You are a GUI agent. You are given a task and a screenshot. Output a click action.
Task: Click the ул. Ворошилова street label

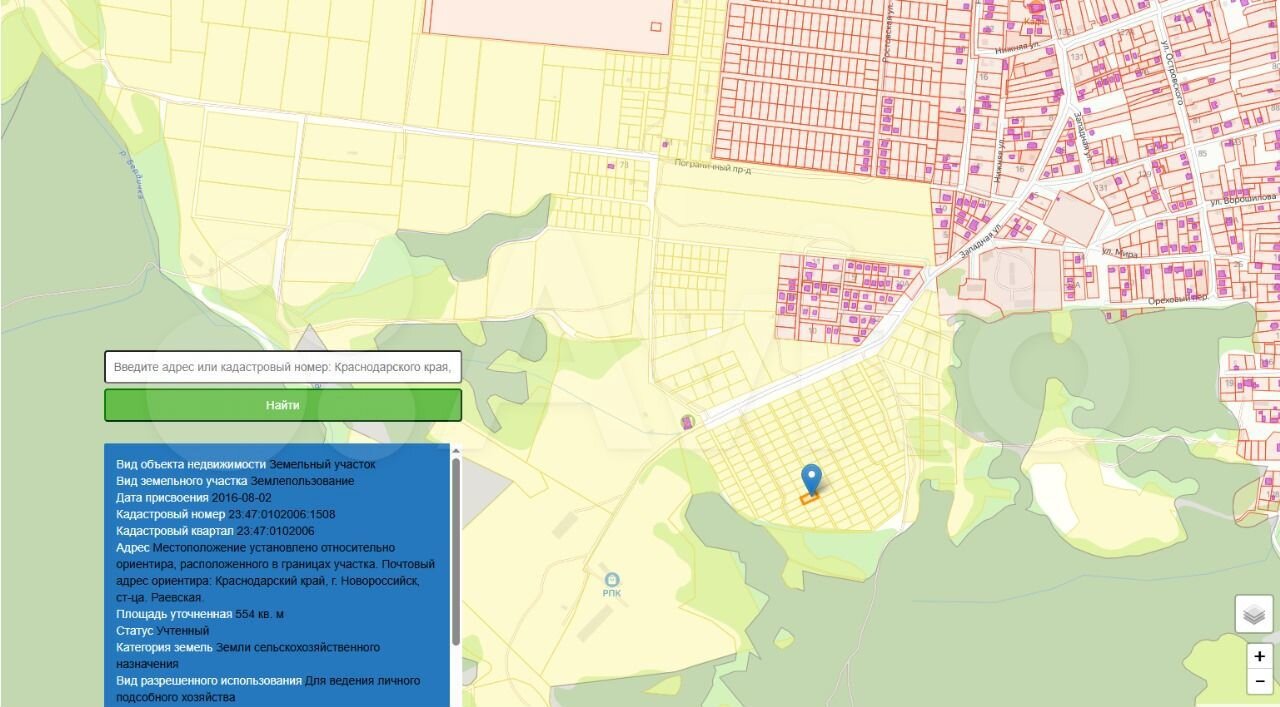[1243, 199]
